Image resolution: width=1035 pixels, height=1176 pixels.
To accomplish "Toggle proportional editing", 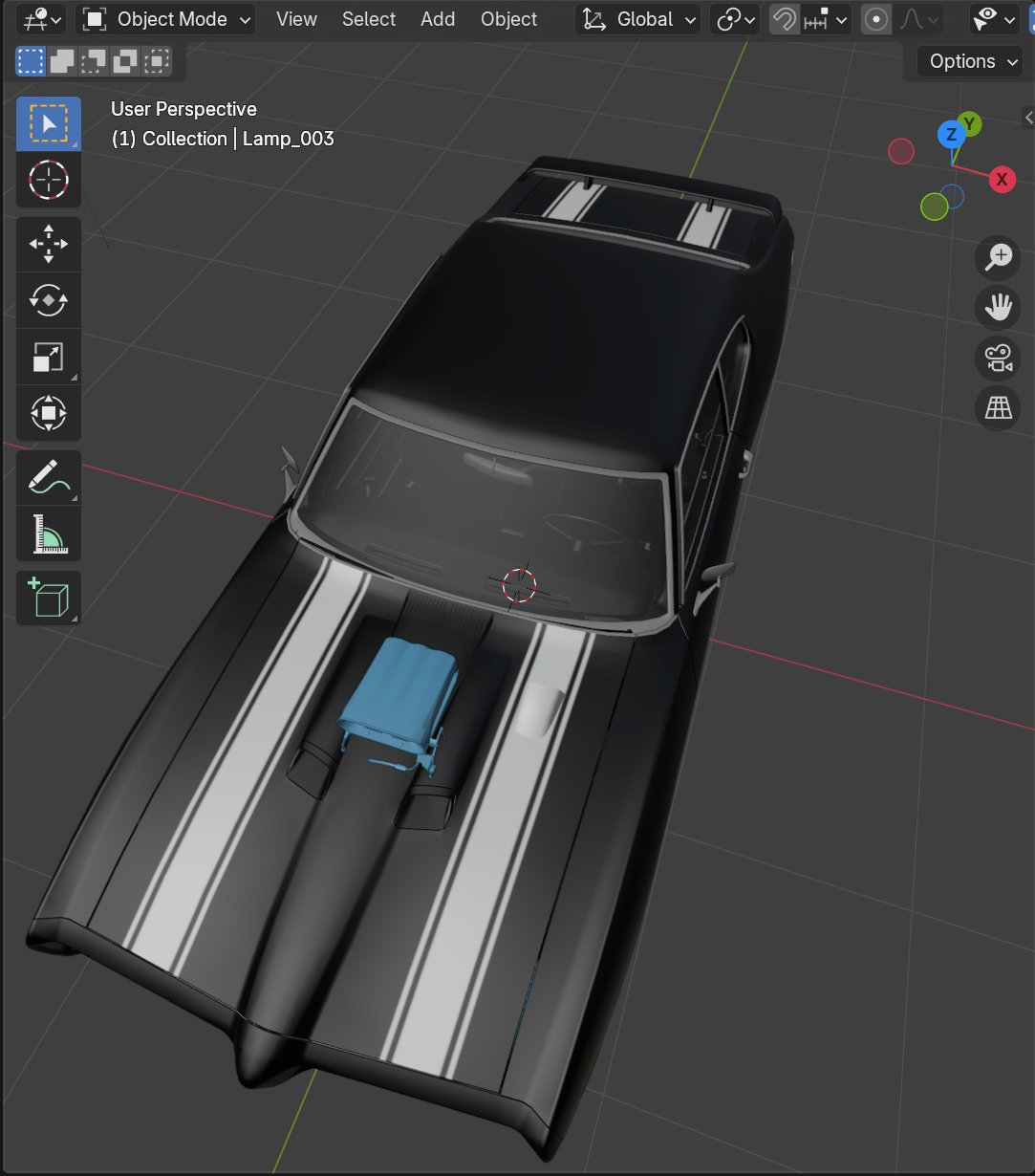I will coord(876,19).
